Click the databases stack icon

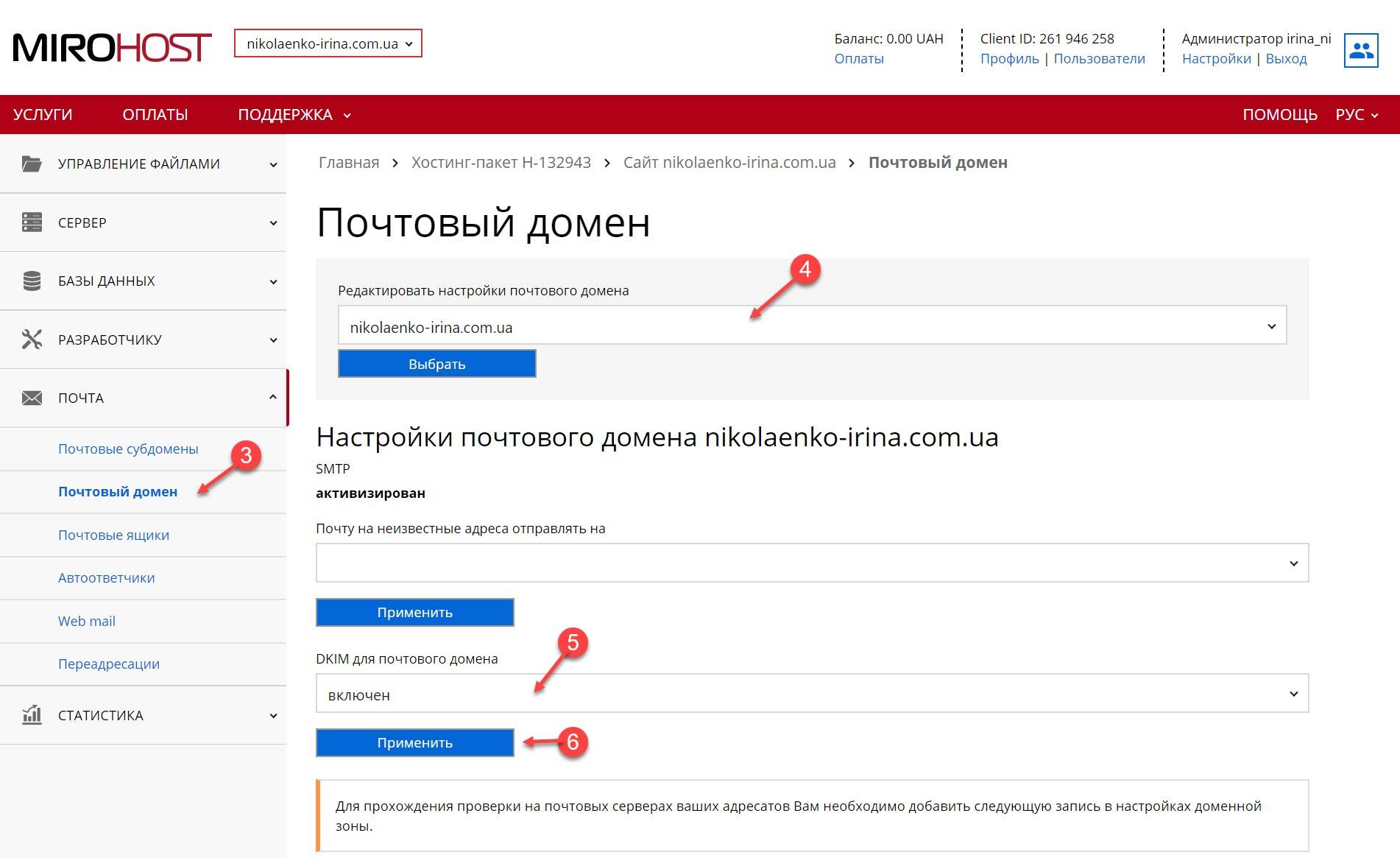pyautogui.click(x=32, y=281)
